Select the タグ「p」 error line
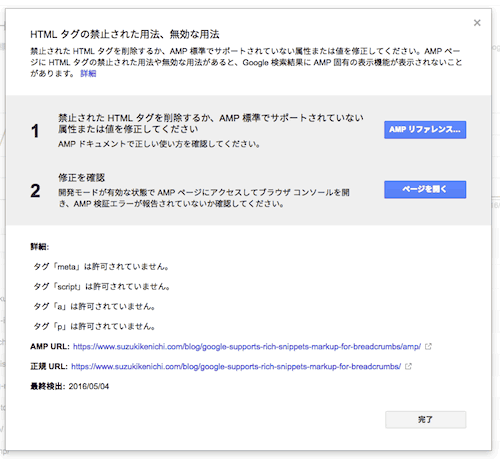 (x=94, y=326)
